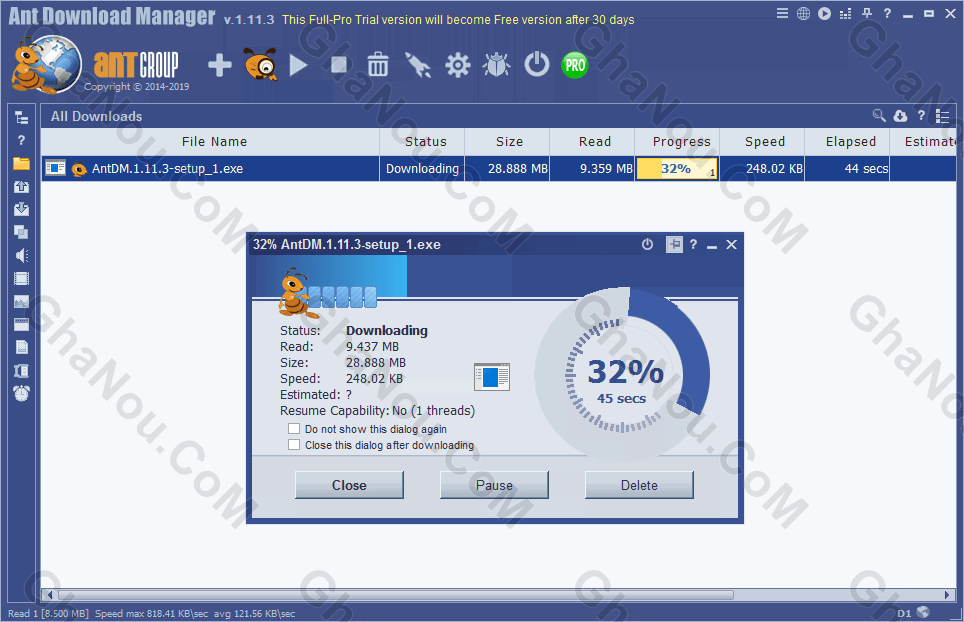Image resolution: width=964 pixels, height=622 pixels.
Task: Click the green PRO badge
Action: click(x=575, y=65)
